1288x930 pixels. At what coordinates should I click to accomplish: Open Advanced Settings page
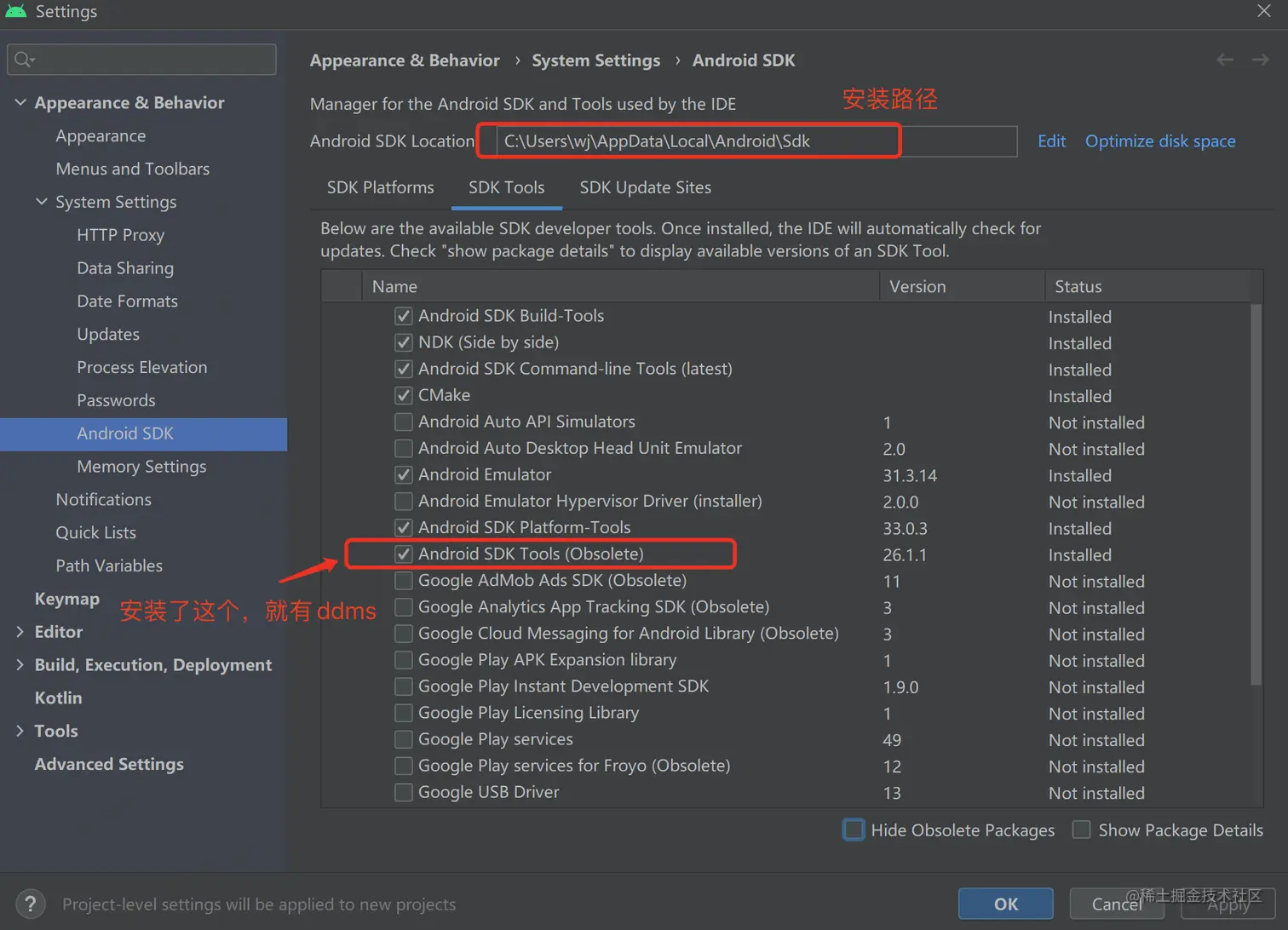click(109, 764)
